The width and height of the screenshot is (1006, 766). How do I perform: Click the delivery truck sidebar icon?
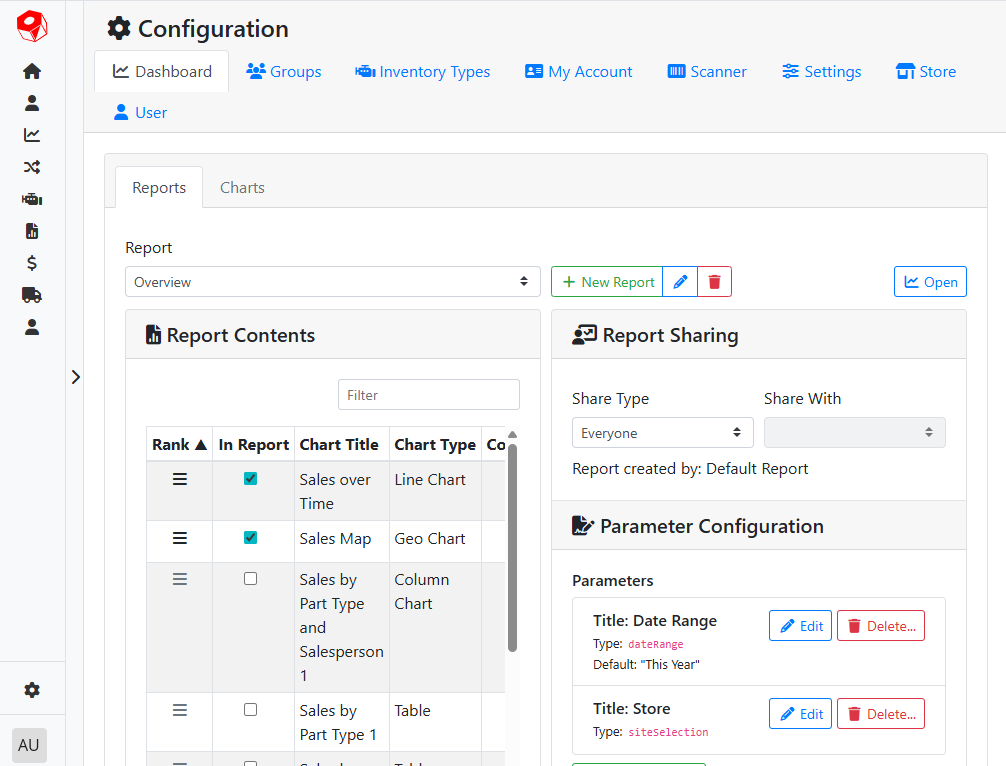[x=32, y=295]
